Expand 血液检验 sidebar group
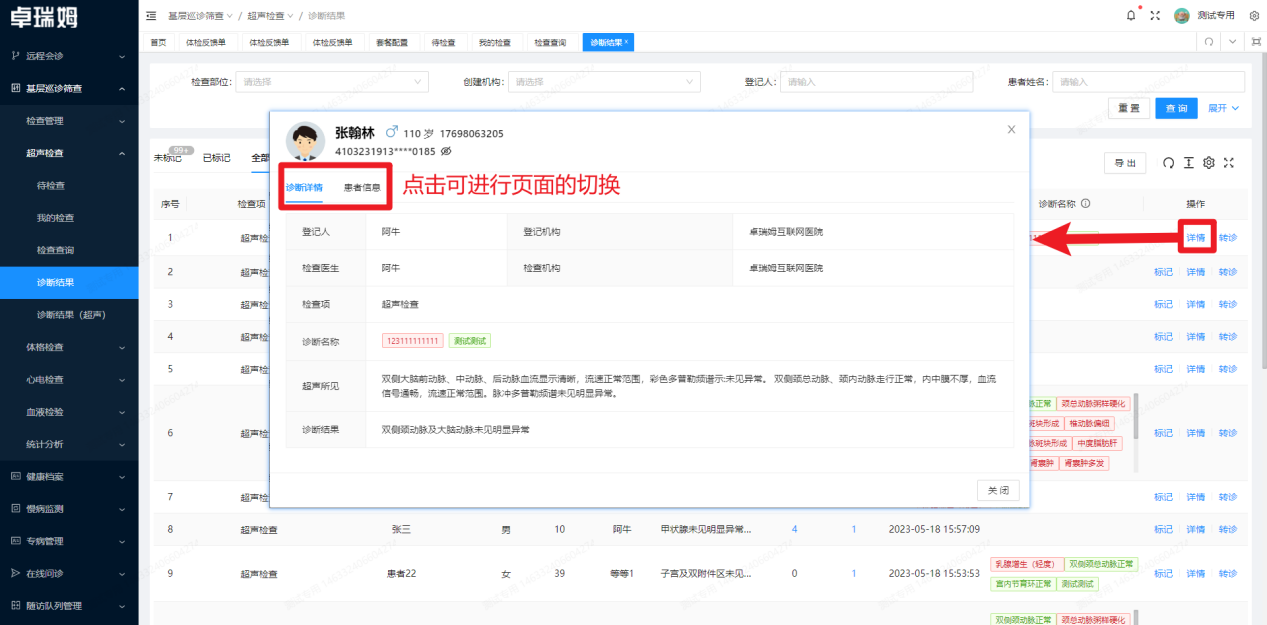The height and width of the screenshot is (625, 1267). point(69,411)
